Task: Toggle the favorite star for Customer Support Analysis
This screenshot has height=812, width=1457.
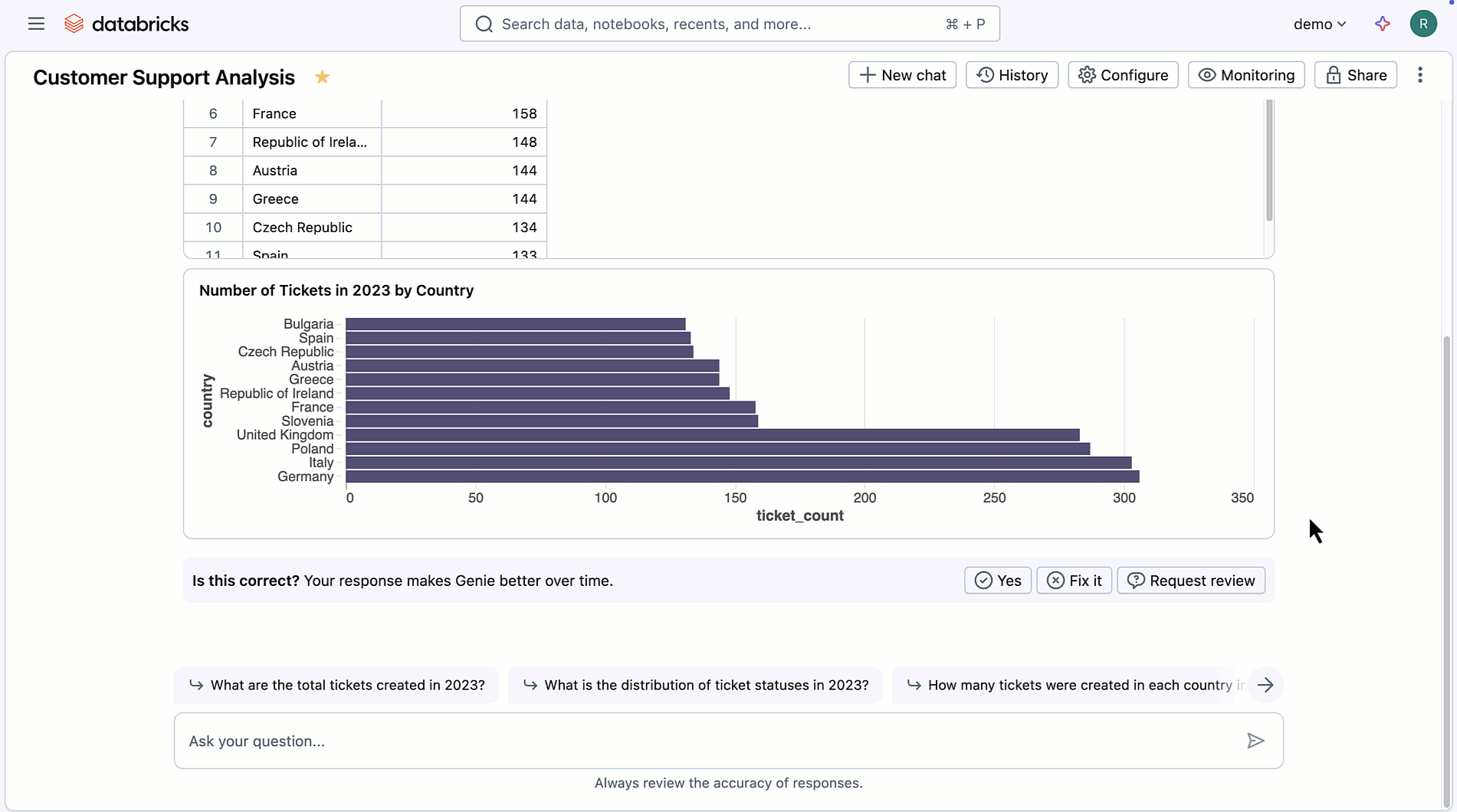Action: tap(322, 77)
